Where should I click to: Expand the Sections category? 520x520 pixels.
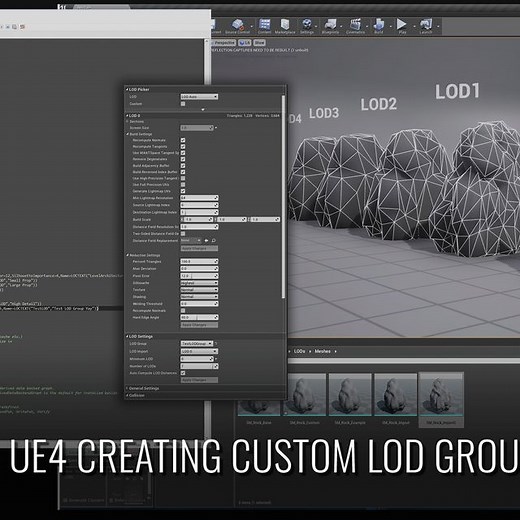pyautogui.click(x=127, y=122)
